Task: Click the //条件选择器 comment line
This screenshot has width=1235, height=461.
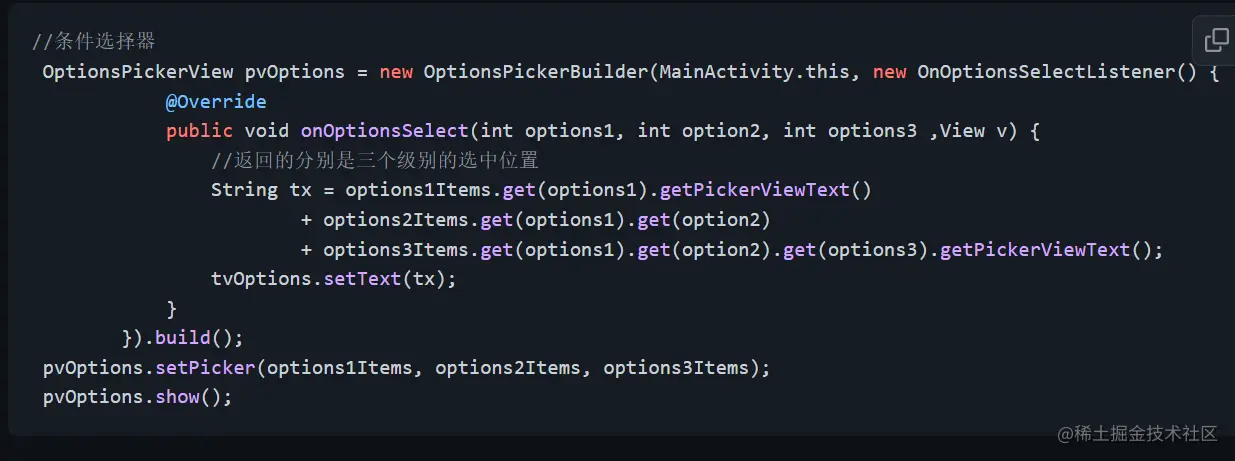Action: click(x=93, y=42)
